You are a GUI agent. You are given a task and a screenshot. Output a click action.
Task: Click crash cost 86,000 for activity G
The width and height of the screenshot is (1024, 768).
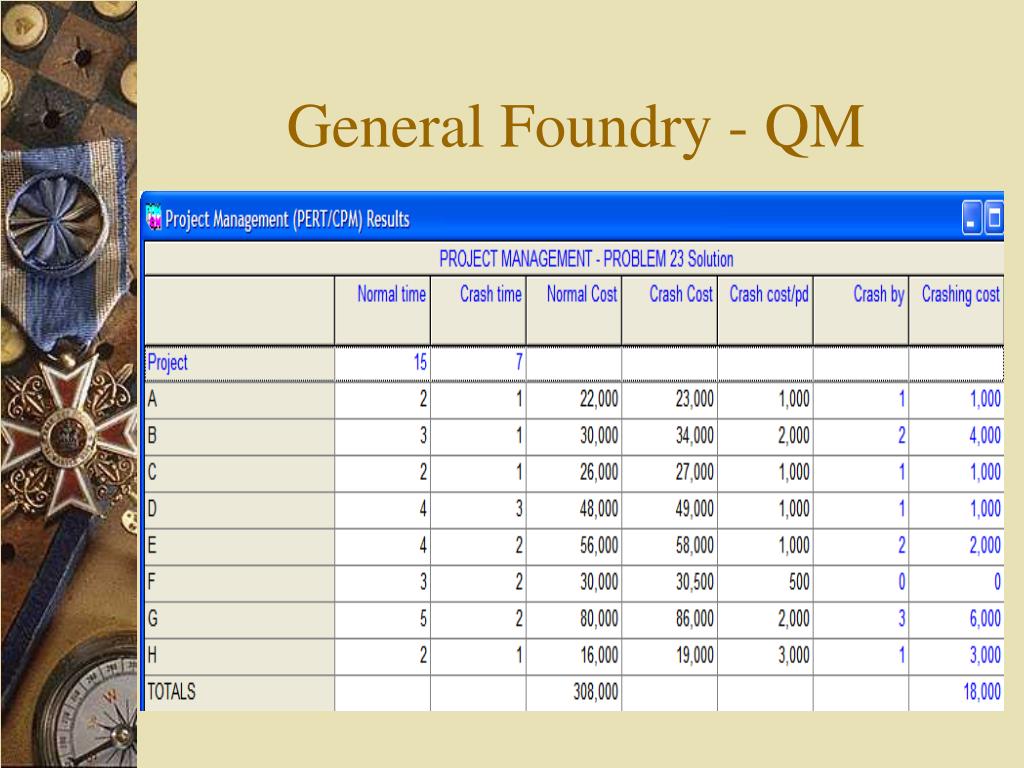(694, 618)
